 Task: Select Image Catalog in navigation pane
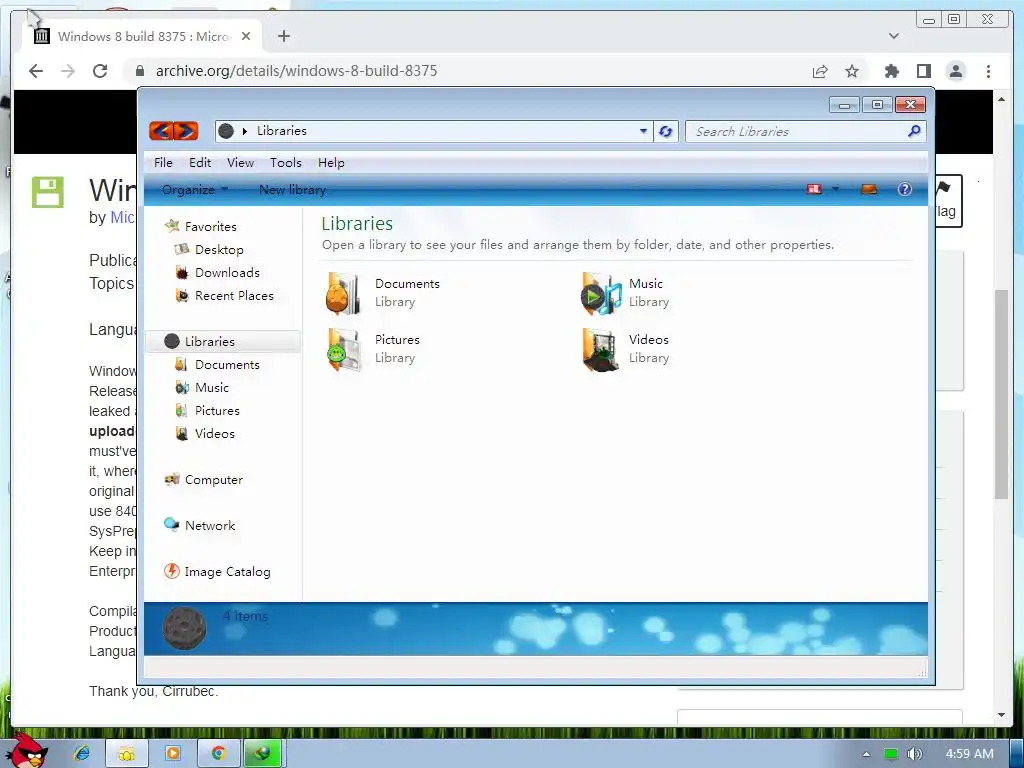(217, 571)
